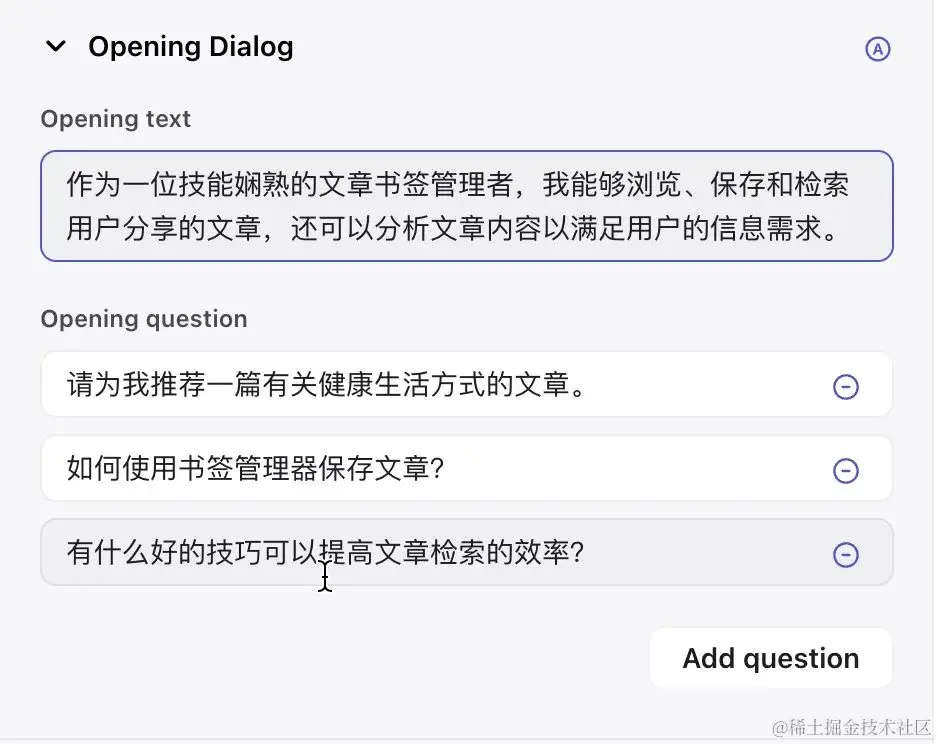
Task: Click the auto-fill icon opposite the Opening Dialog title
Action: 877,48
